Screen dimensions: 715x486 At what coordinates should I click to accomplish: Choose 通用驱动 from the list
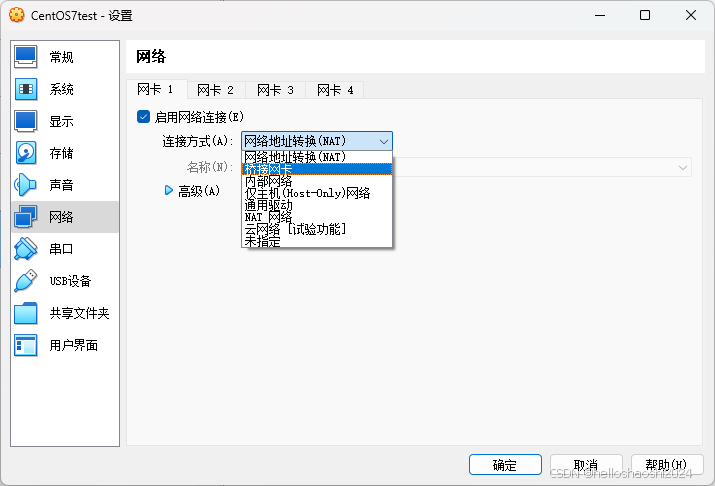tap(316, 205)
